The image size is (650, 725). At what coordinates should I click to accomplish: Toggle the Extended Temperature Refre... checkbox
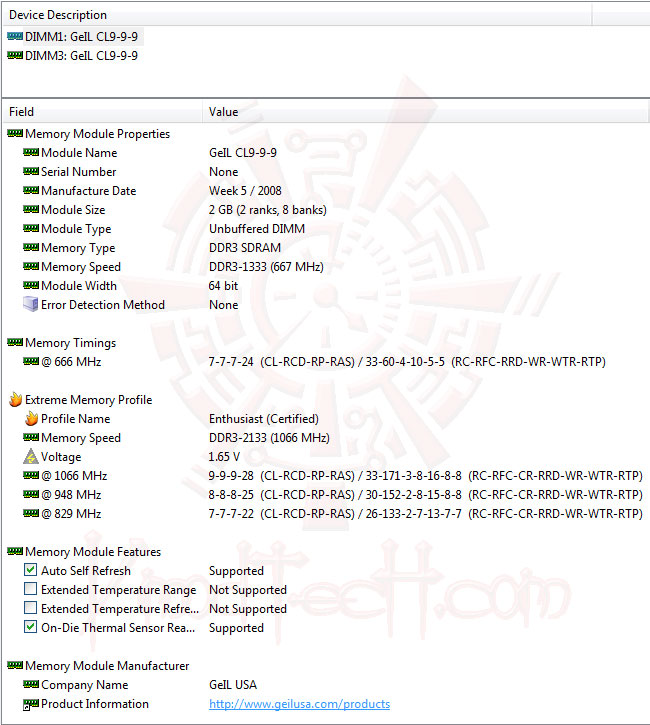[x=31, y=608]
